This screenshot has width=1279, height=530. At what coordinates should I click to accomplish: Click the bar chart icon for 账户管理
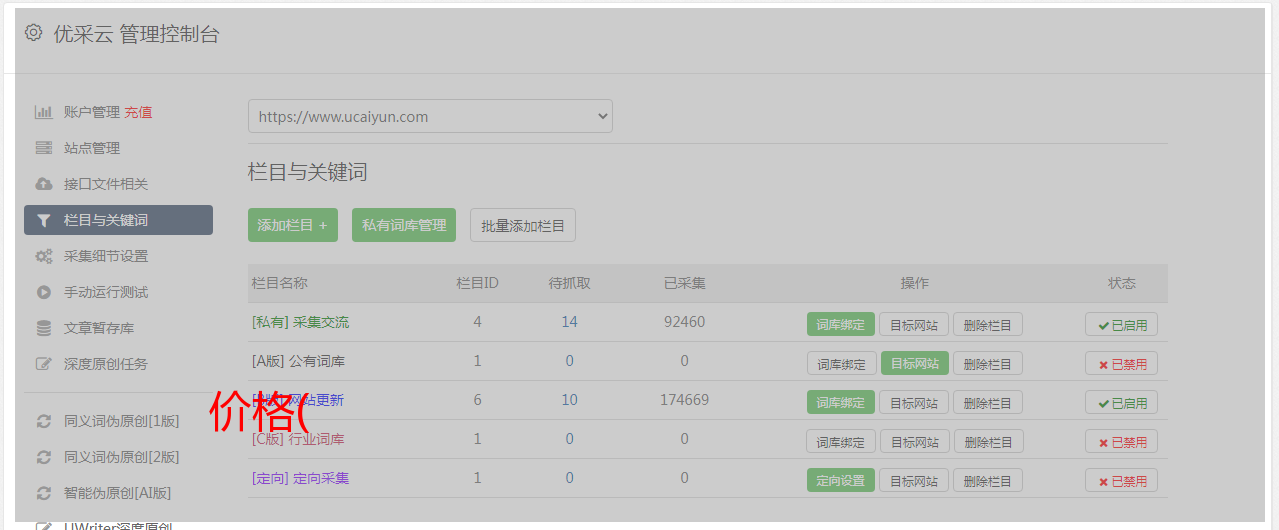(44, 112)
